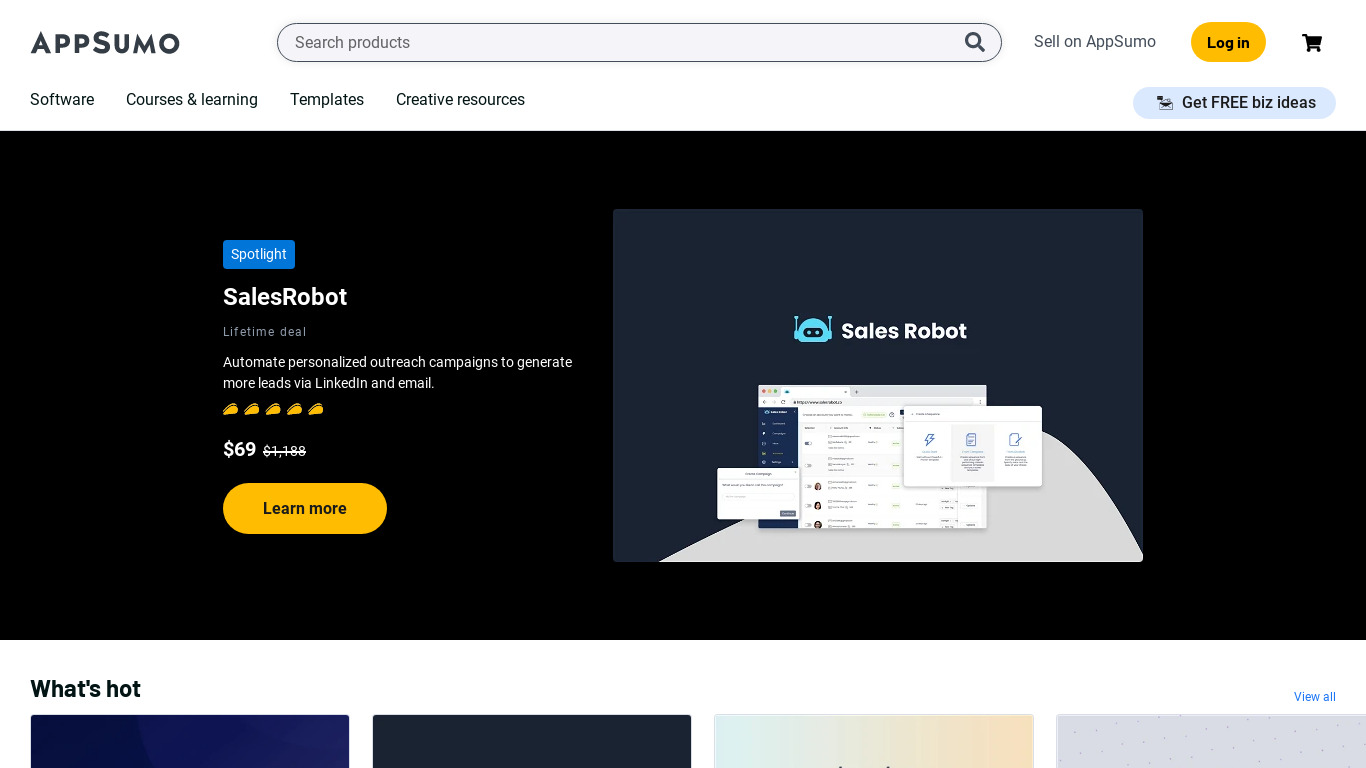The width and height of the screenshot is (1366, 768).
Task: Click View all under What's hot
Action: click(1315, 697)
